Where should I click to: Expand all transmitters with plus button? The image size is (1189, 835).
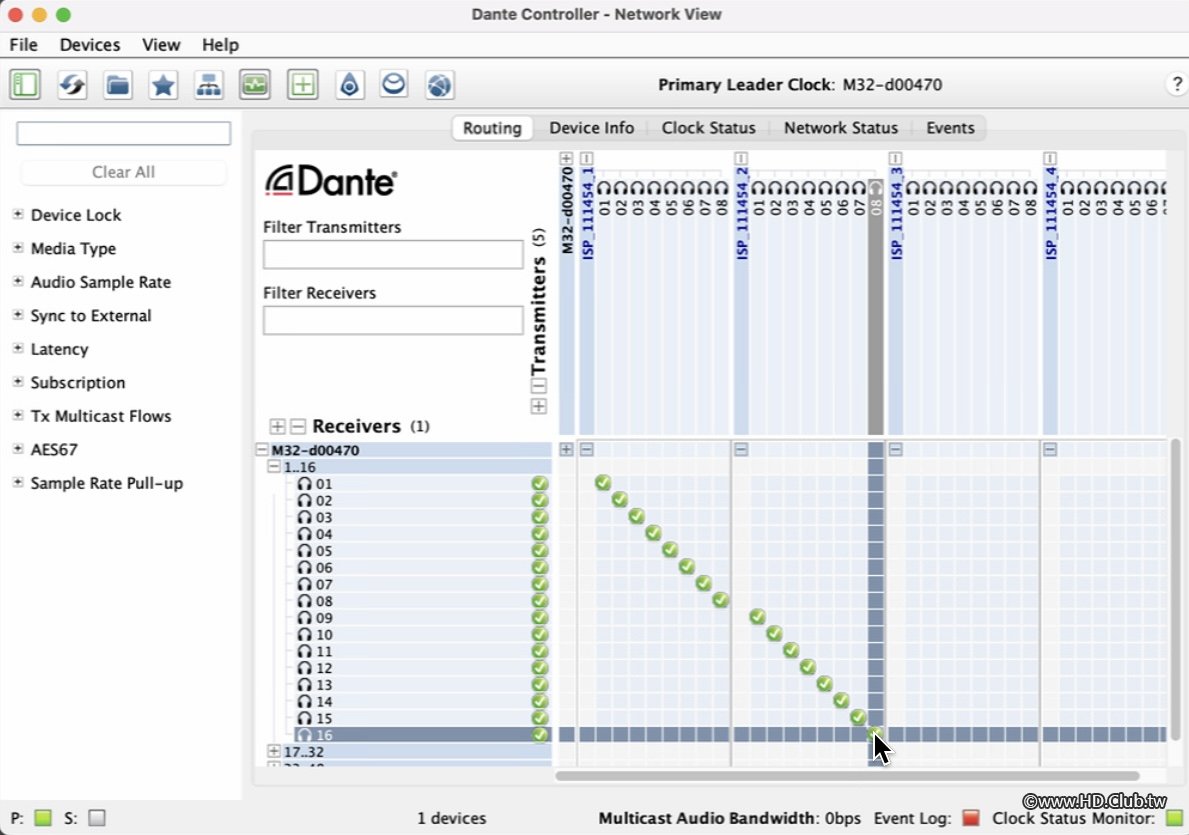pos(538,407)
